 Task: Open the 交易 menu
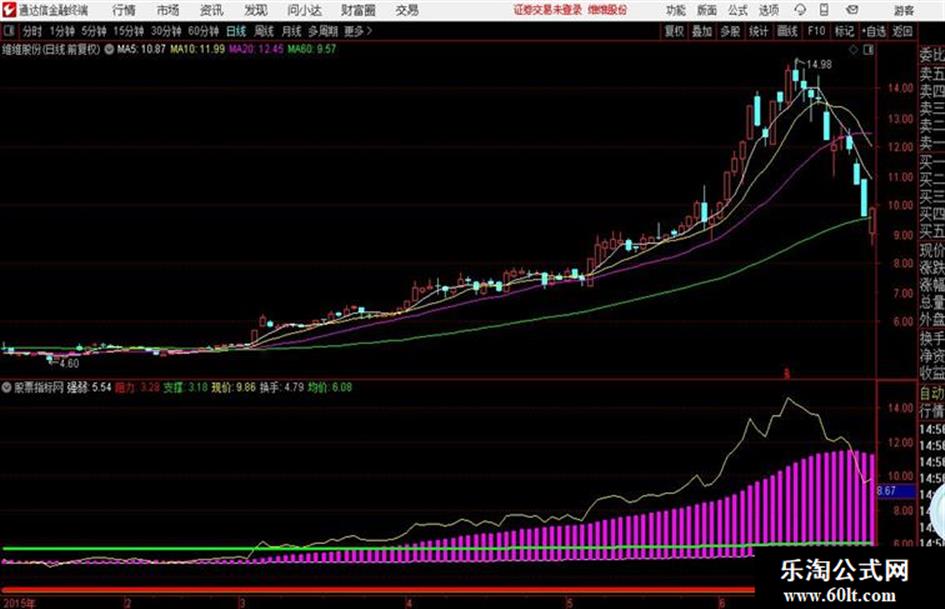point(407,10)
